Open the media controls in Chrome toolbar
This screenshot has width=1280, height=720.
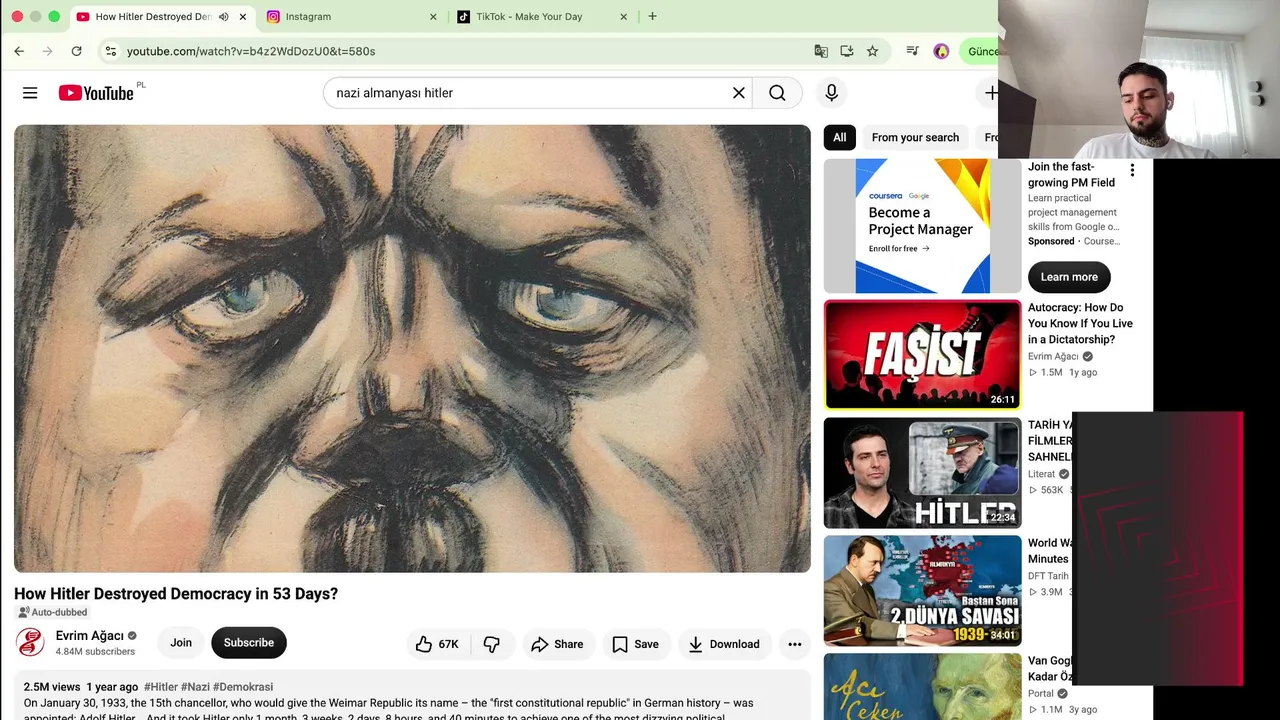(912, 51)
